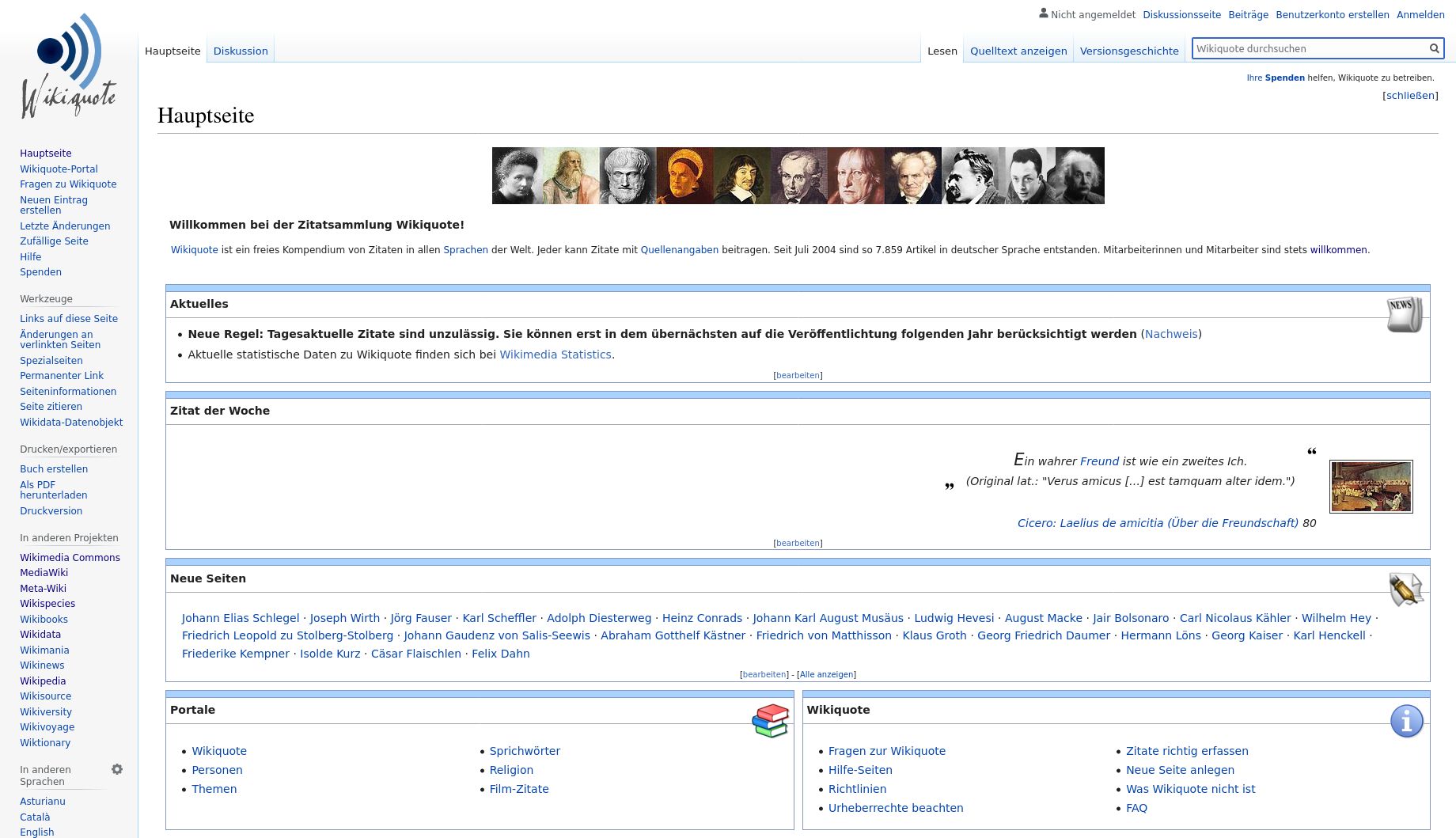
Task: Open the Film-Zitate portal
Action: coord(519,789)
